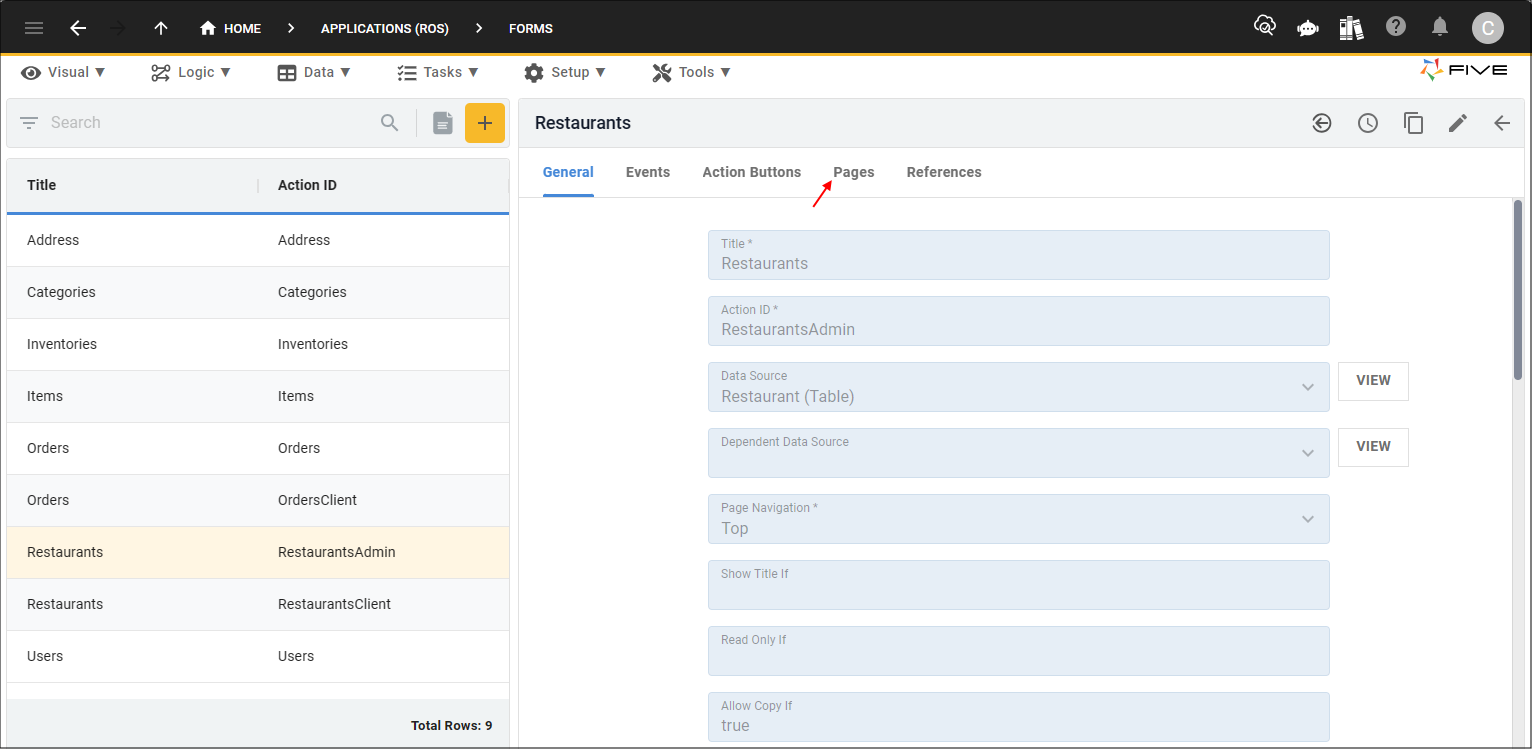Select the Orders row with Action ID Orders
The image size is (1532, 749).
[258, 449]
